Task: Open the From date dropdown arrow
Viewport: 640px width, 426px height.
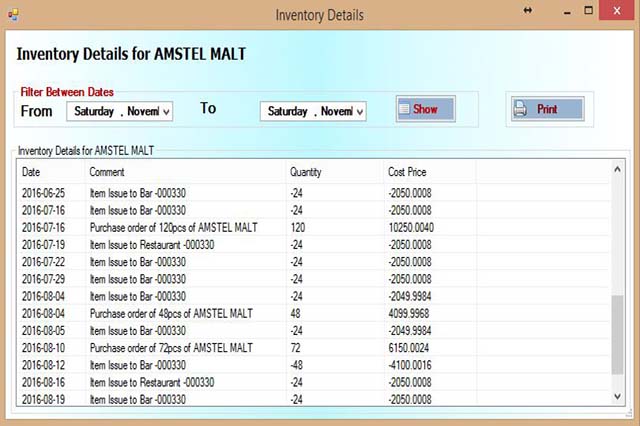Action: point(166,111)
